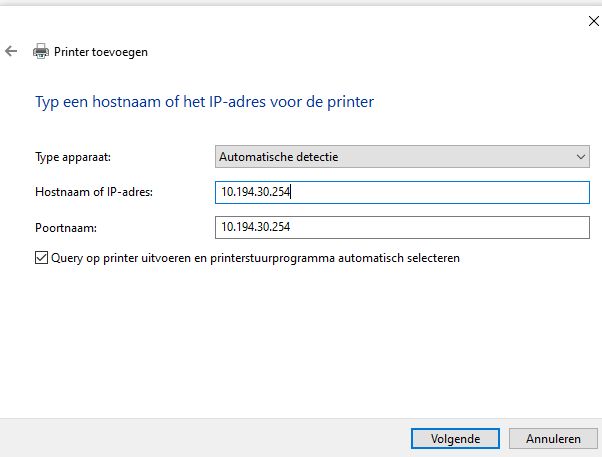Uncheck the Query op printer uitvoeren checkbox
602x457 pixels.
click(x=41, y=258)
